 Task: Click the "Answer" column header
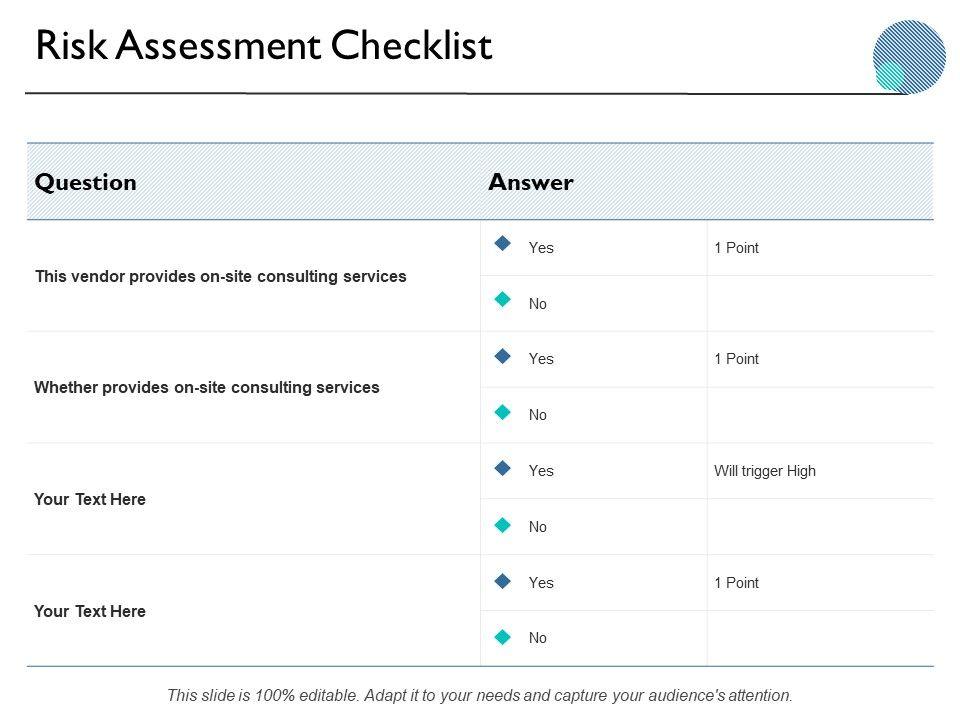coord(530,182)
